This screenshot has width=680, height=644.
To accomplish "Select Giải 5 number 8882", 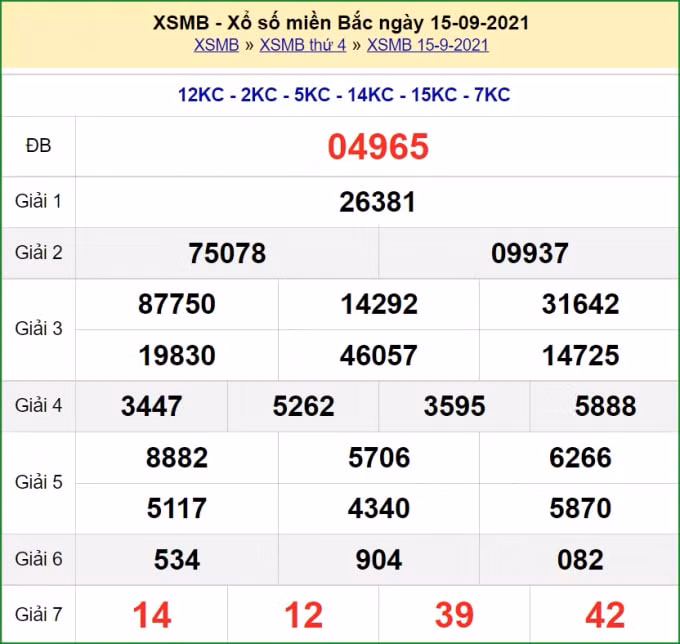I will point(177,458).
